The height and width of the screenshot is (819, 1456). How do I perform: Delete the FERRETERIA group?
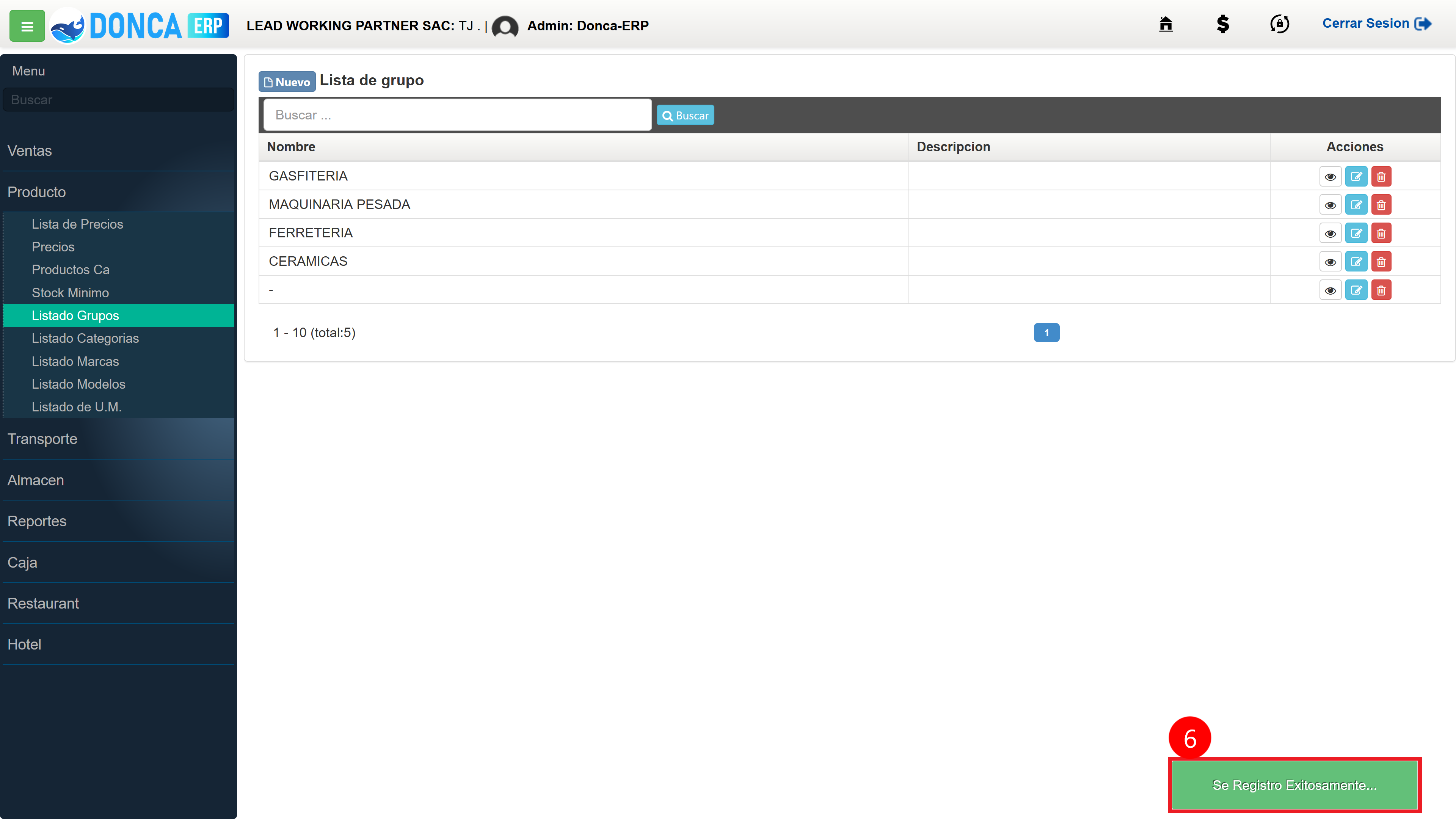[x=1381, y=234]
